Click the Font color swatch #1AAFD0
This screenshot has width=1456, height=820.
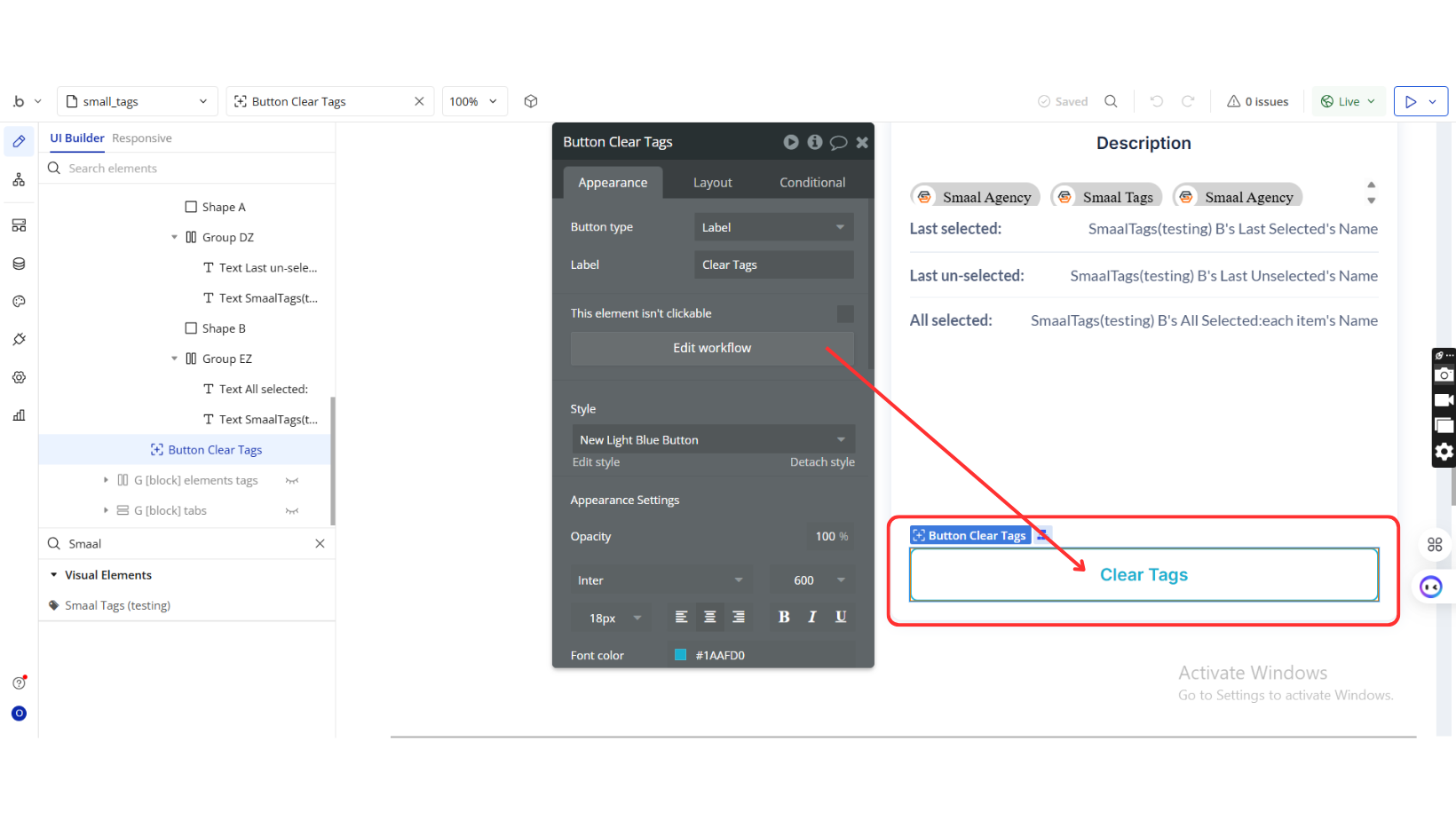pyautogui.click(x=681, y=655)
